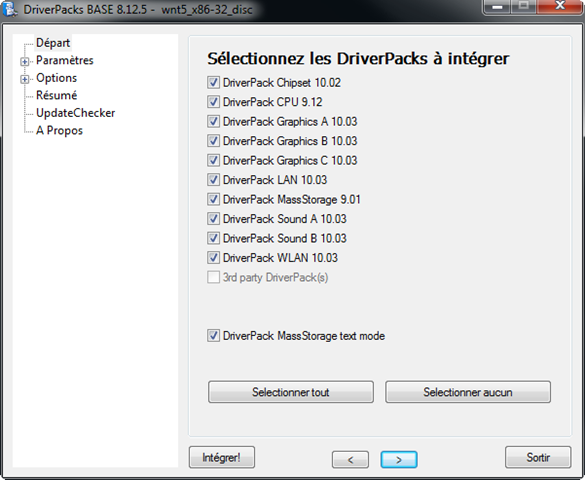This screenshot has width=585, height=480.
Task: Disable DriverPack Sound B 10.03
Action: pyautogui.click(x=213, y=238)
